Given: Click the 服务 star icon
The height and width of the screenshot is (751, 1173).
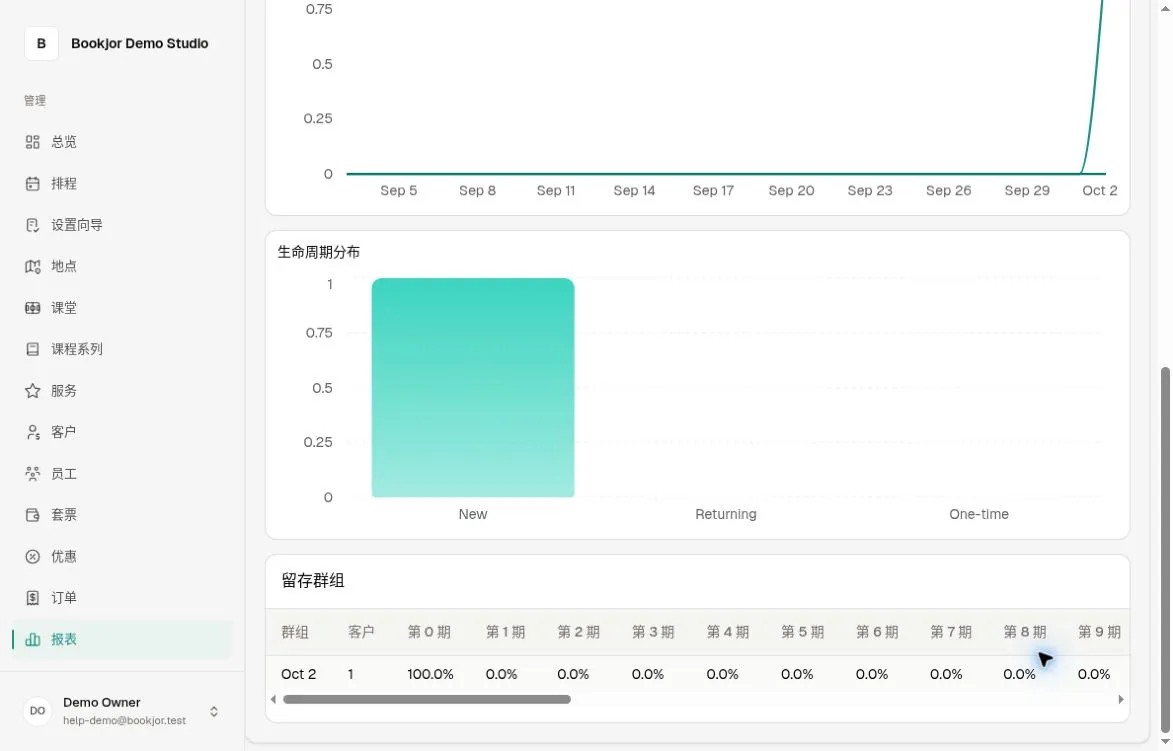Looking at the screenshot, I should click(x=32, y=390).
